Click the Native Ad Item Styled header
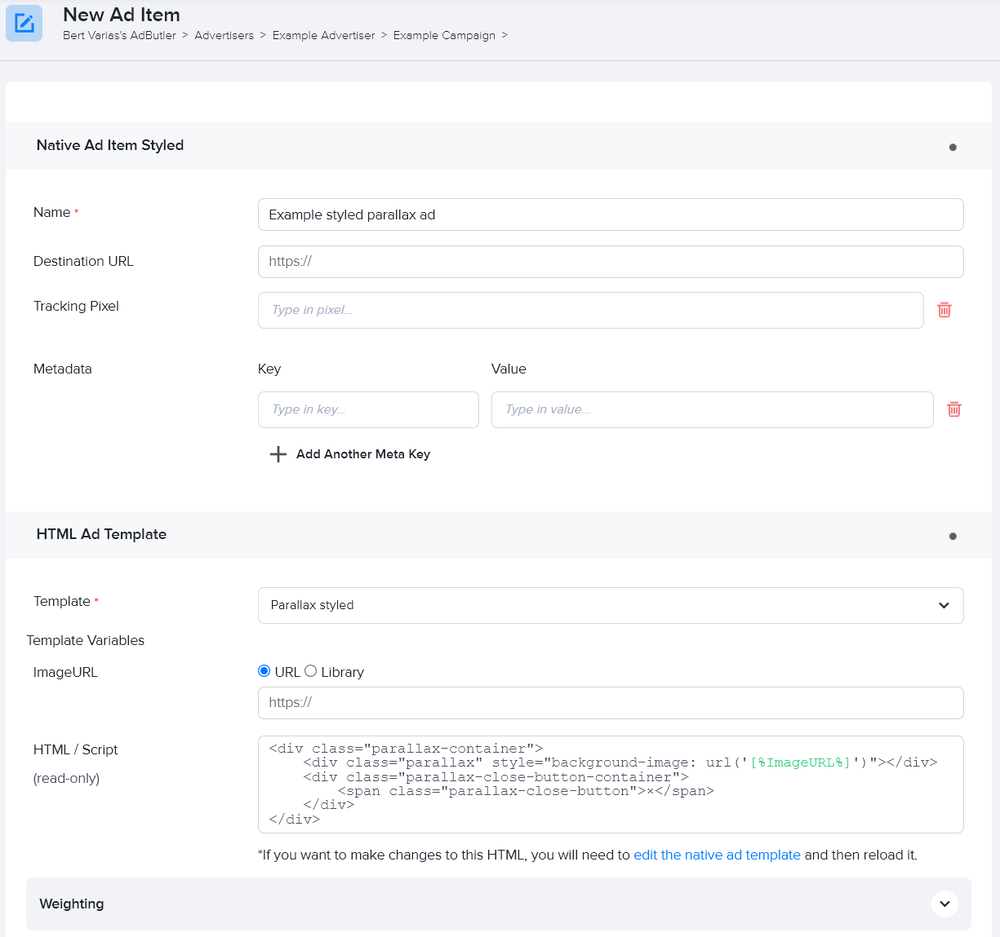Viewport: 1000px width, 937px height. click(x=110, y=145)
